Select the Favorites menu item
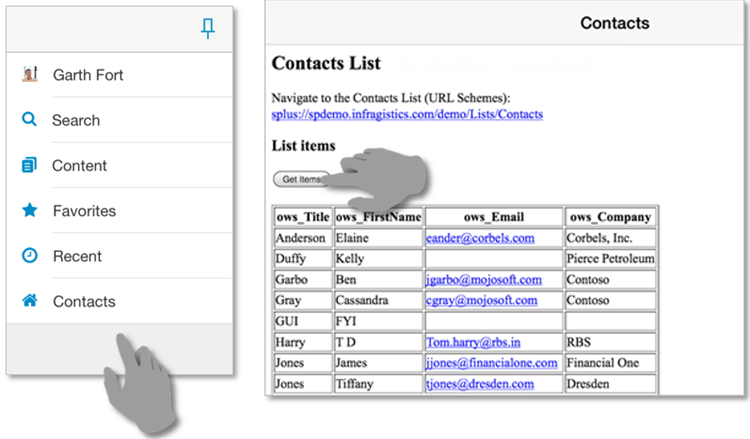 [84, 211]
